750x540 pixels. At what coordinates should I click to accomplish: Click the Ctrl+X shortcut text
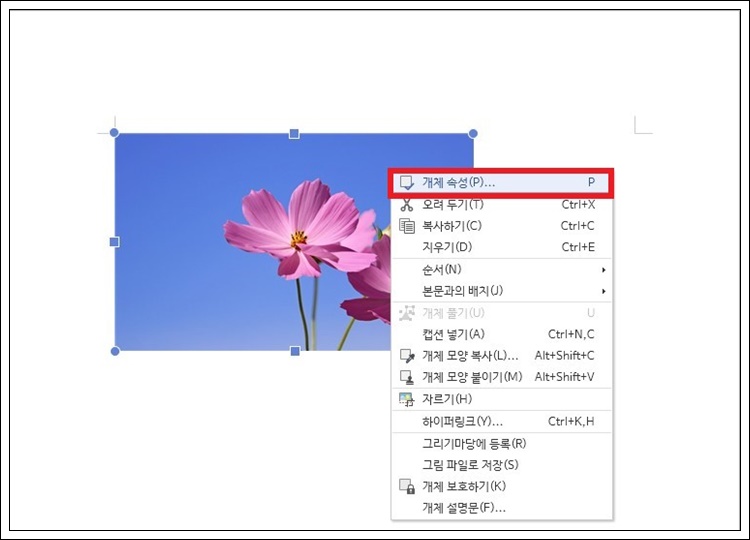[x=578, y=205]
